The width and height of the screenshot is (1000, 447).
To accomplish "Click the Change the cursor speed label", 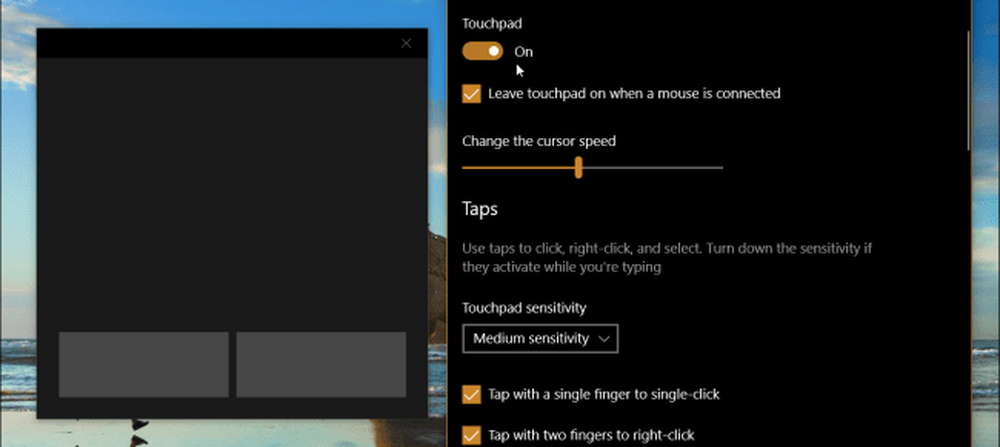I will coord(539,141).
